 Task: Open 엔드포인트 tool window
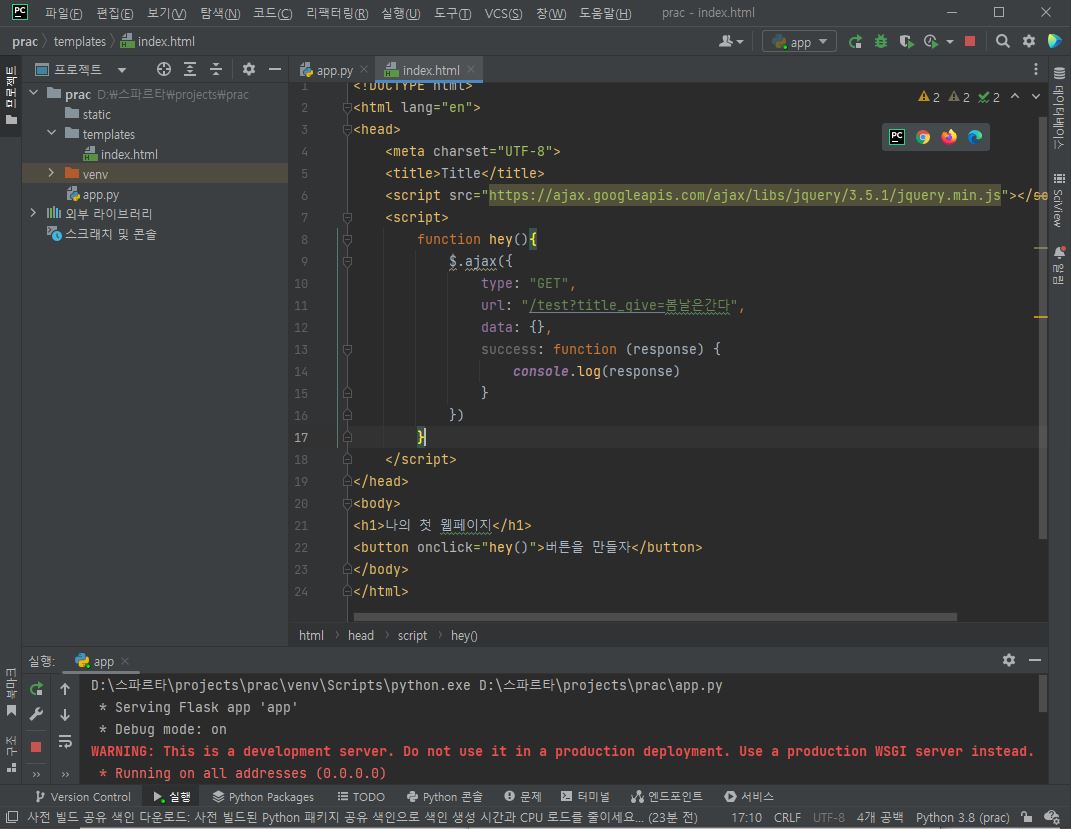click(667, 796)
